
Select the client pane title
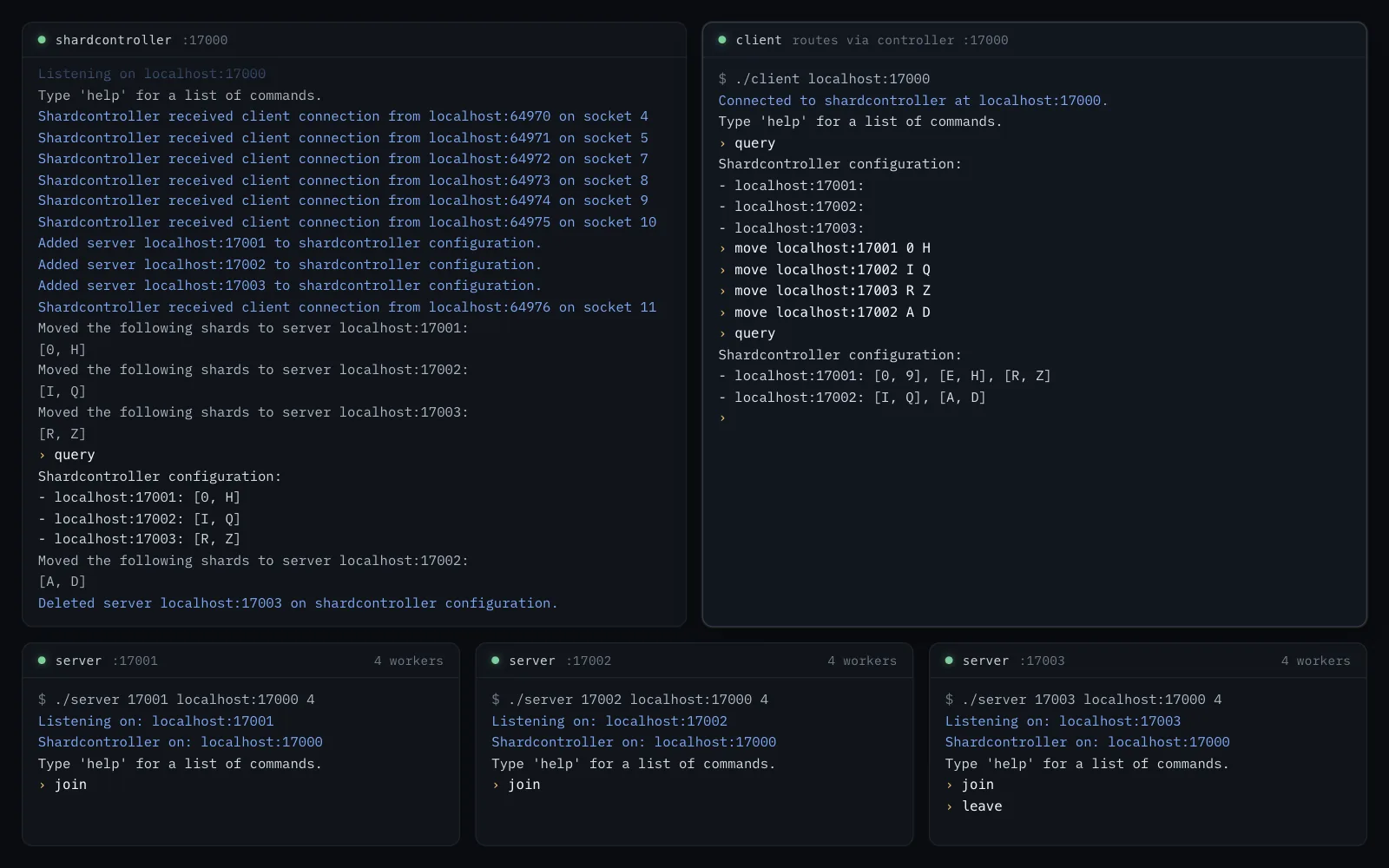[759, 40]
